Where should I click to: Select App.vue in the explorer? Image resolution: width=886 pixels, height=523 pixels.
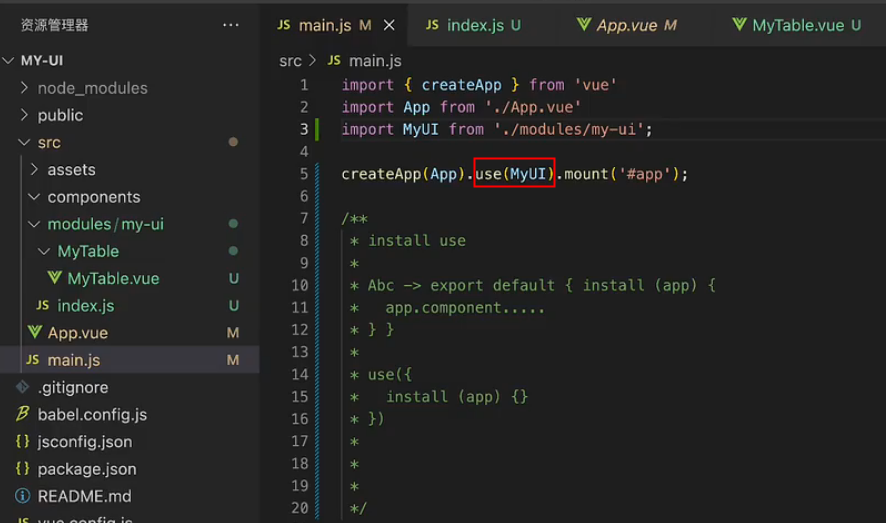click(x=77, y=332)
